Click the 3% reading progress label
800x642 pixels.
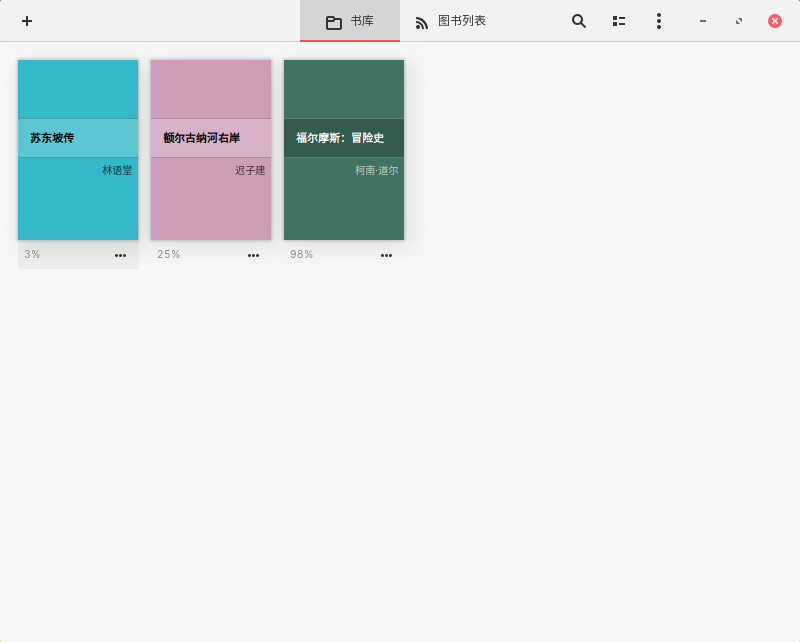click(32, 255)
